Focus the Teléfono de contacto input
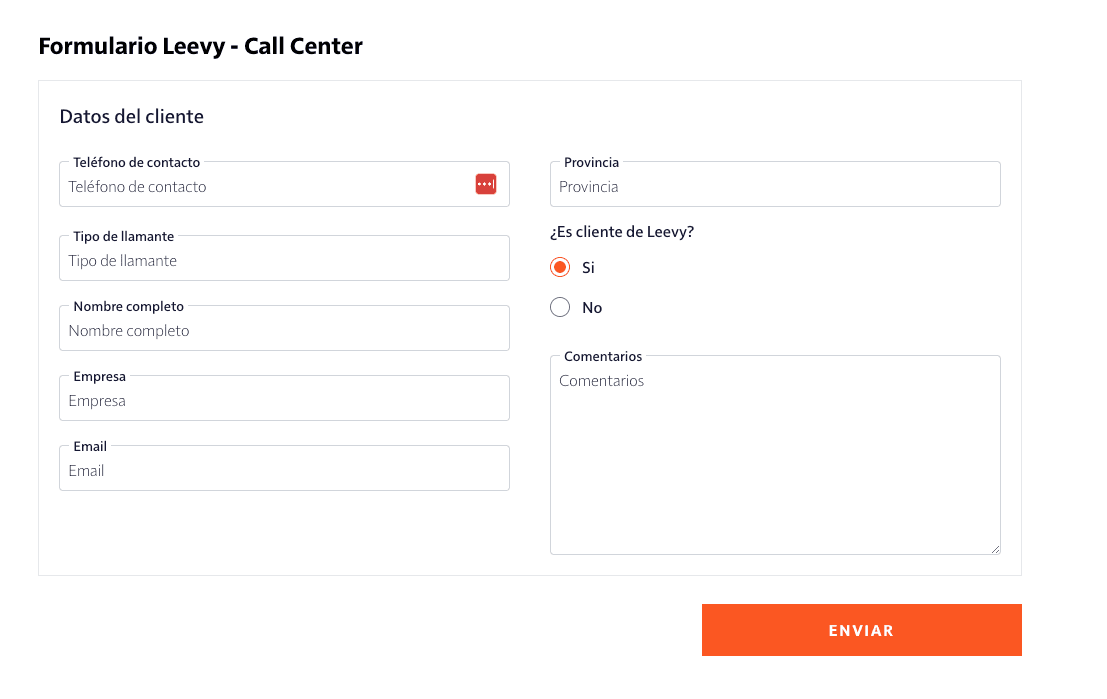The image size is (1107, 699). (265, 187)
